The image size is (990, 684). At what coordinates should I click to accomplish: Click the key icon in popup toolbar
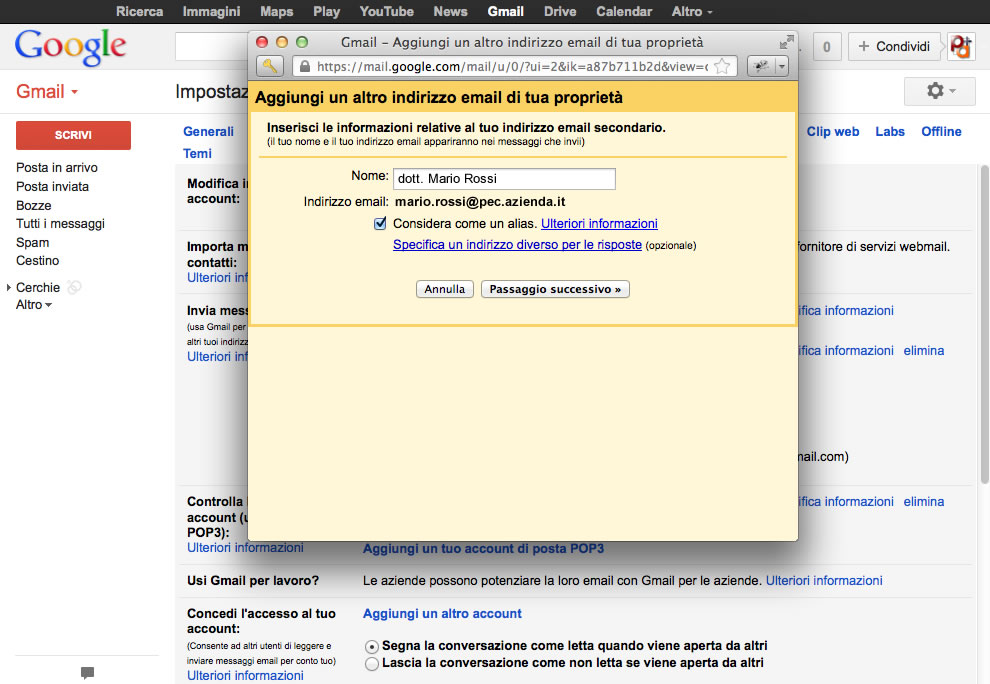pyautogui.click(x=270, y=66)
